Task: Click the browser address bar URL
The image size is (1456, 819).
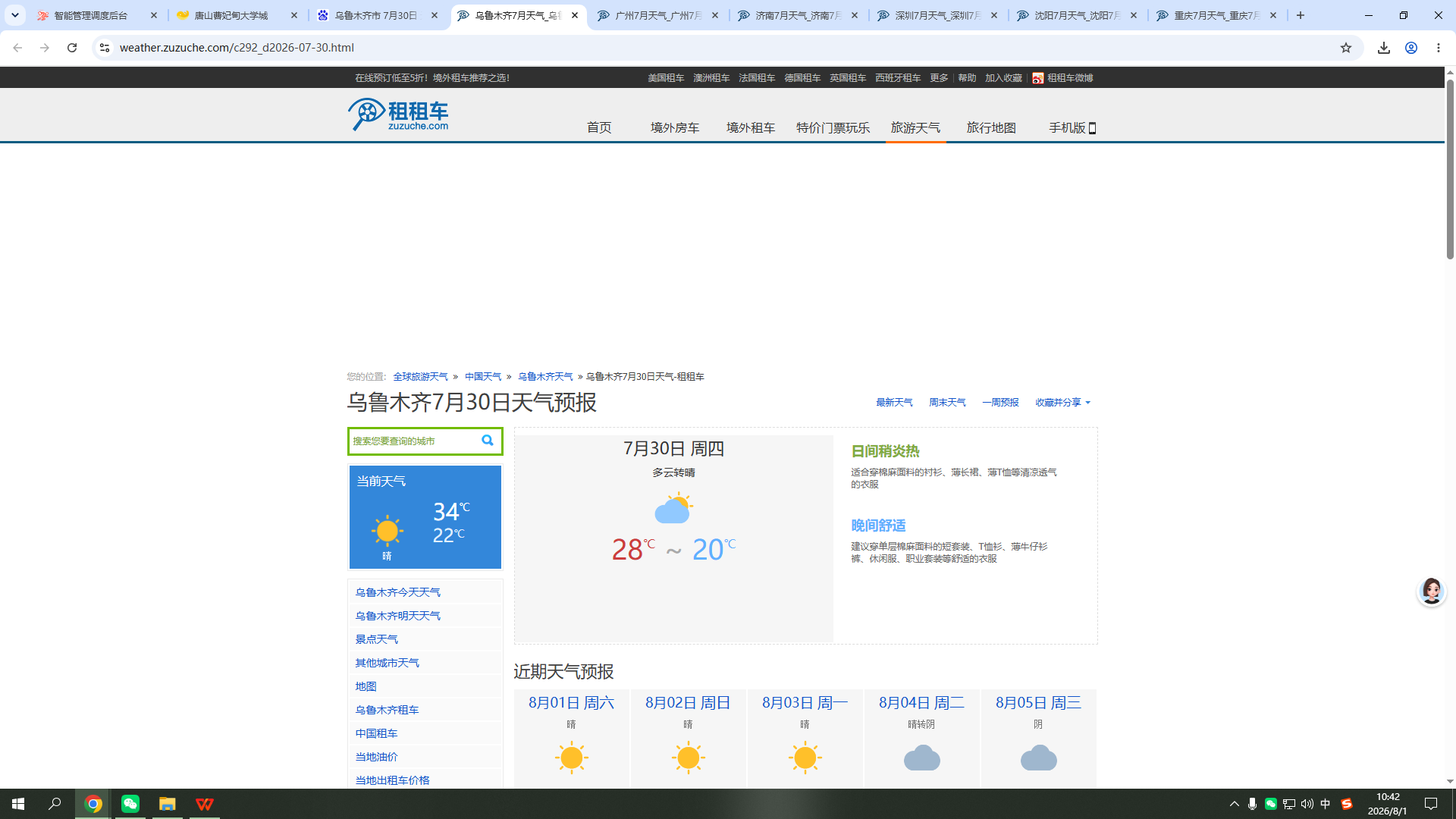Action: point(237,48)
